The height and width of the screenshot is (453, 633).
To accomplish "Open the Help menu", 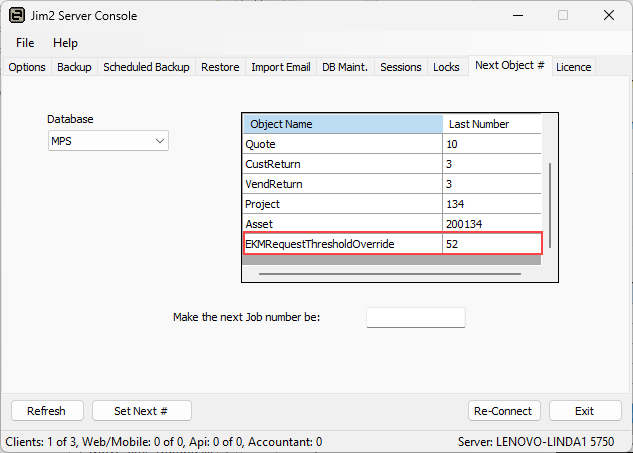I will 65,43.
